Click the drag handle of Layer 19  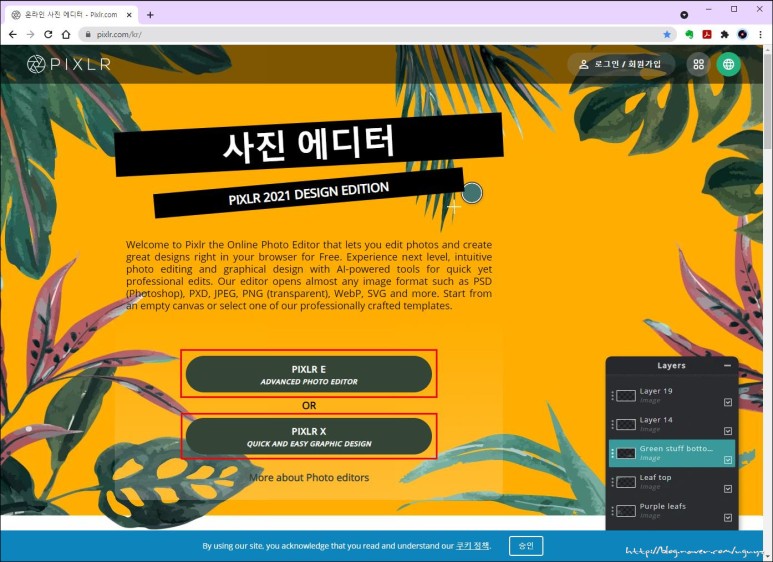[x=612, y=395]
